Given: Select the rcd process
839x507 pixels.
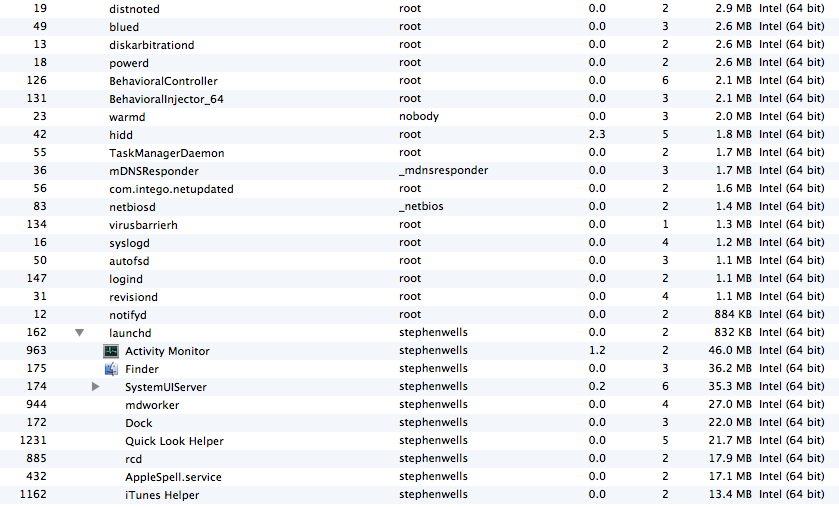Looking at the screenshot, I should tap(420, 459).
